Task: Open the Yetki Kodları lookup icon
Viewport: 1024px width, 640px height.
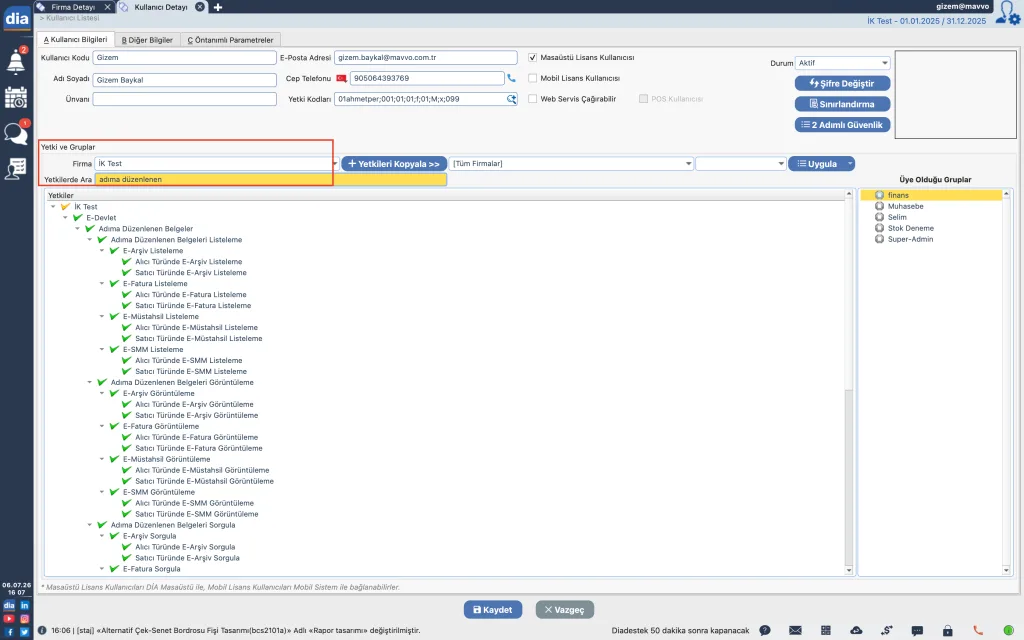Action: point(511,99)
